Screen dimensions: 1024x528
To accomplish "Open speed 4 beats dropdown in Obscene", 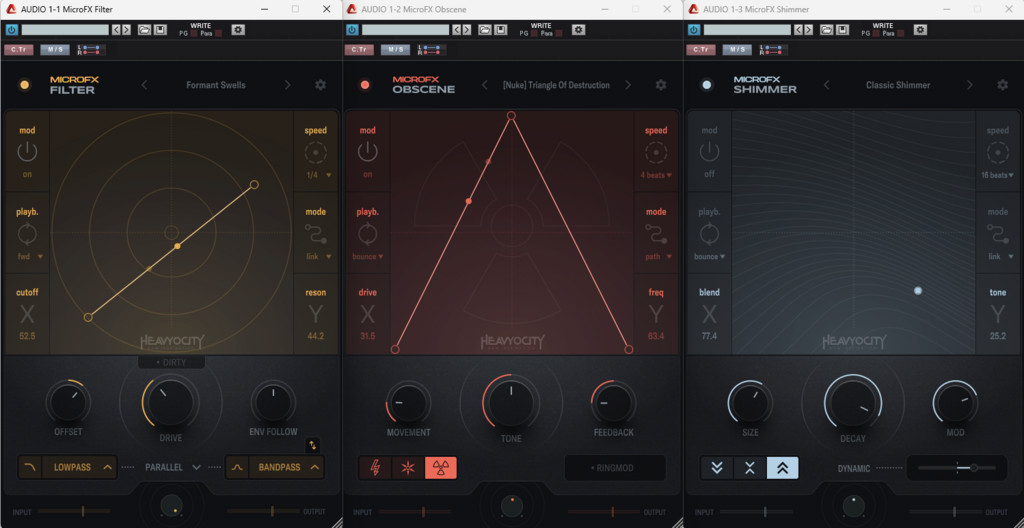I will [656, 175].
